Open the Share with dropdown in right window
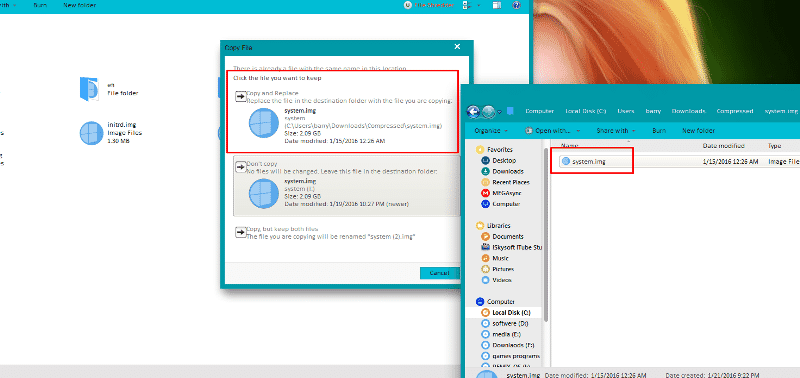 coord(616,131)
